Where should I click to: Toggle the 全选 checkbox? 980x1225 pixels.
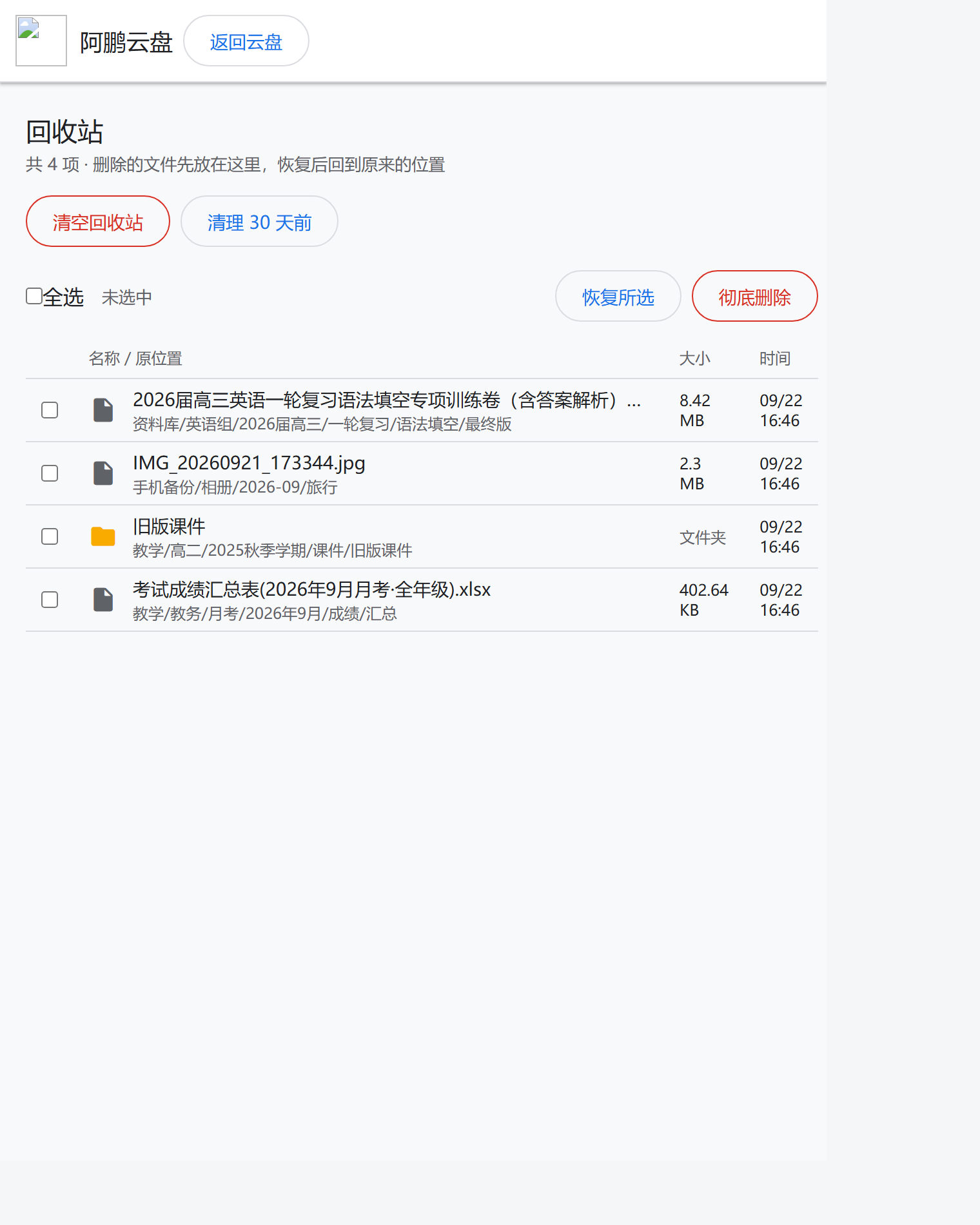coord(34,296)
